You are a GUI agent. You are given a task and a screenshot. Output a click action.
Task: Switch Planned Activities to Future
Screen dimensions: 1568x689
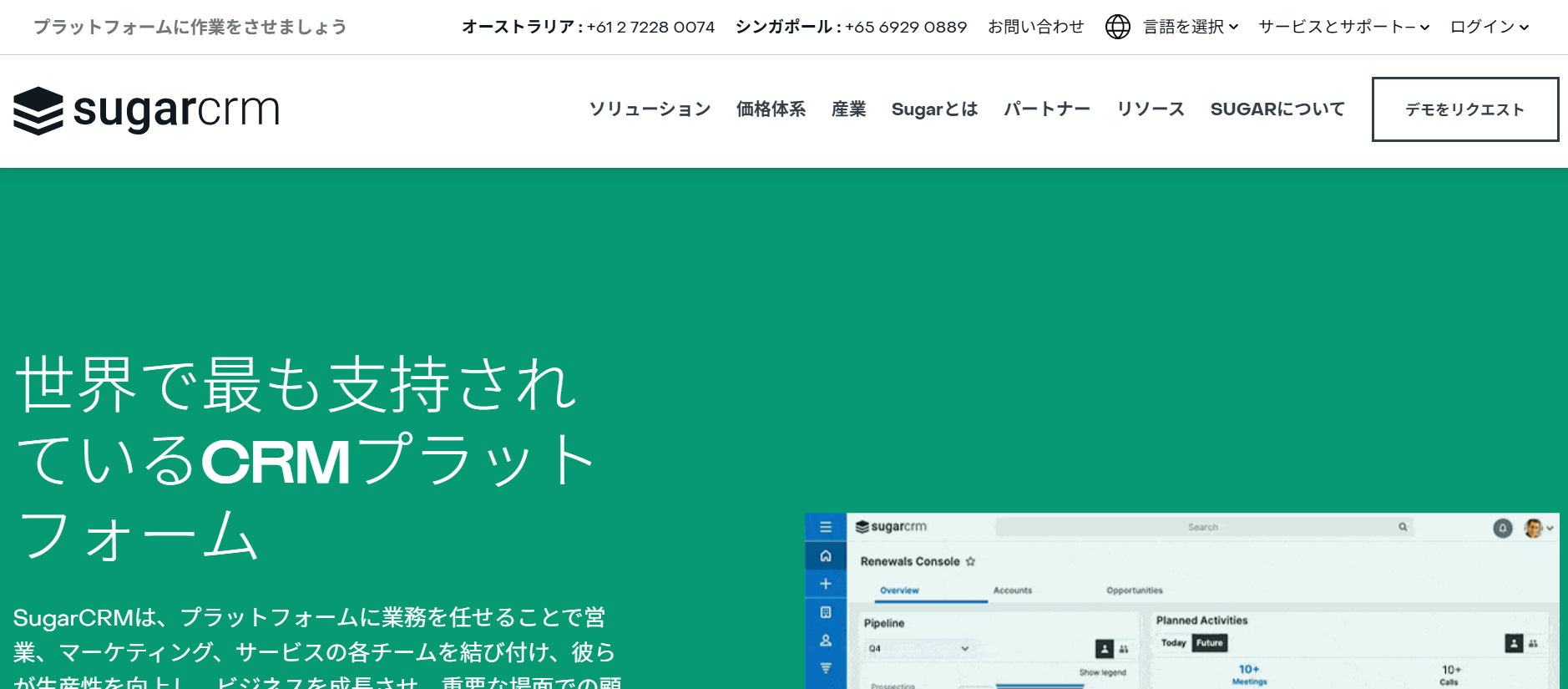[1209, 643]
